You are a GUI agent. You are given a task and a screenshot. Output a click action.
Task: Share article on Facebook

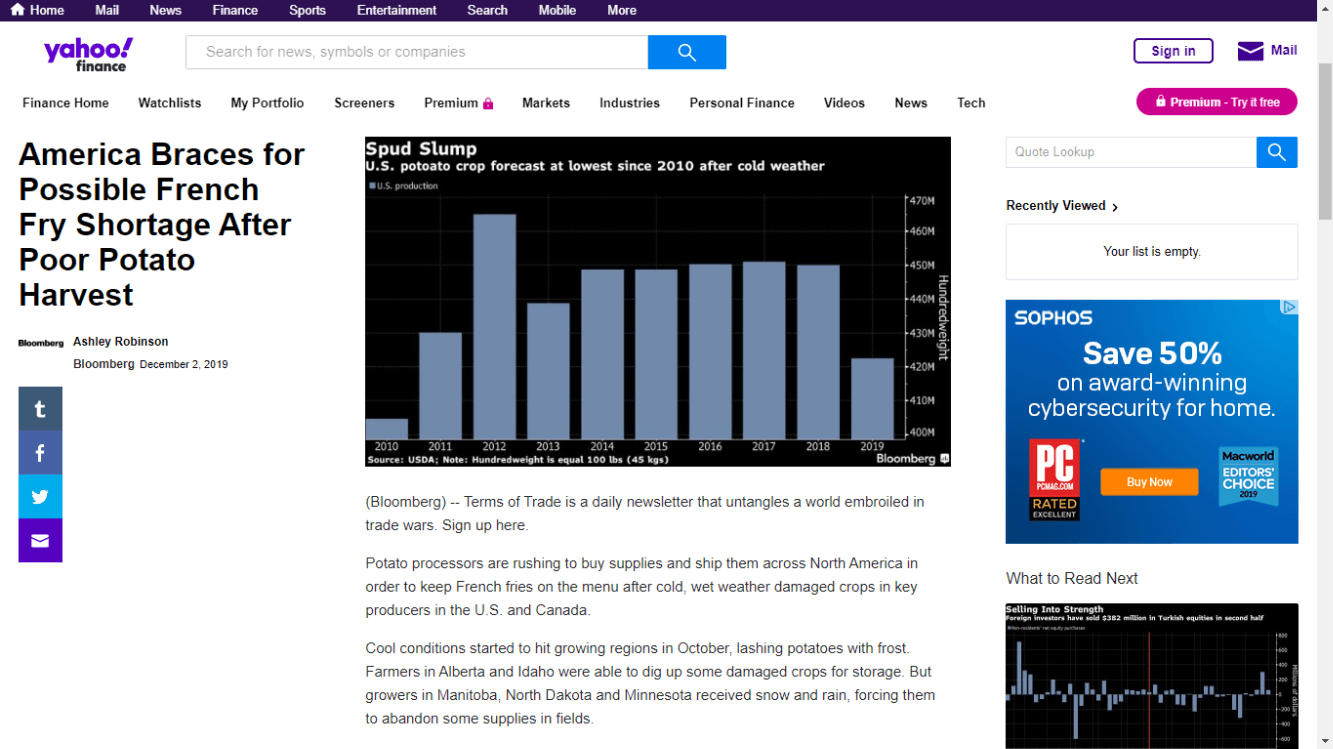[x=40, y=453]
